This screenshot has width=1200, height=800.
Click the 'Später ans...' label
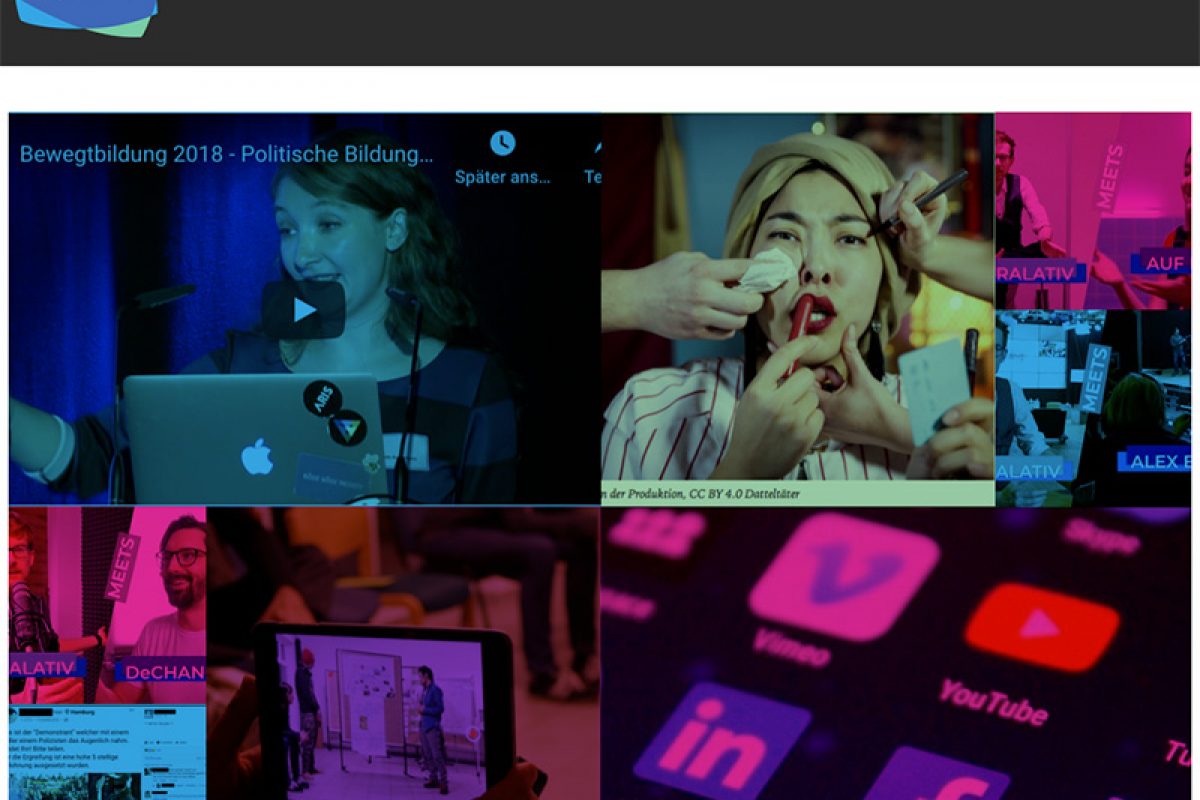click(502, 177)
